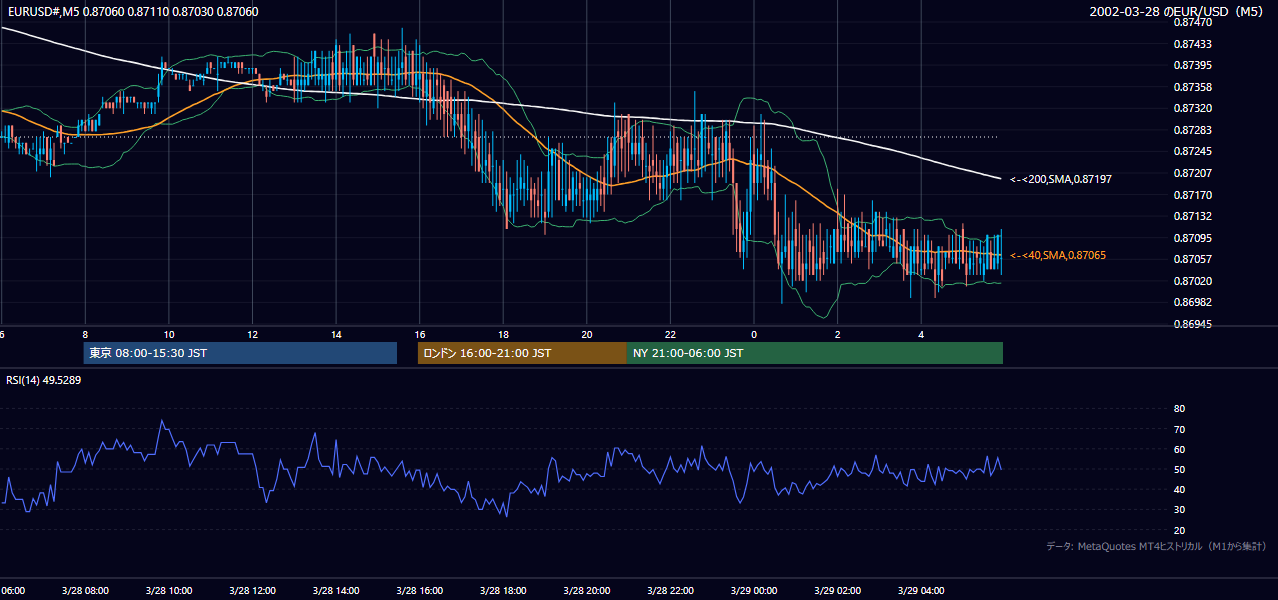Image resolution: width=1278 pixels, height=600 pixels.
Task: Click the 3/28 20:00 time axis label
Action: pos(587,591)
